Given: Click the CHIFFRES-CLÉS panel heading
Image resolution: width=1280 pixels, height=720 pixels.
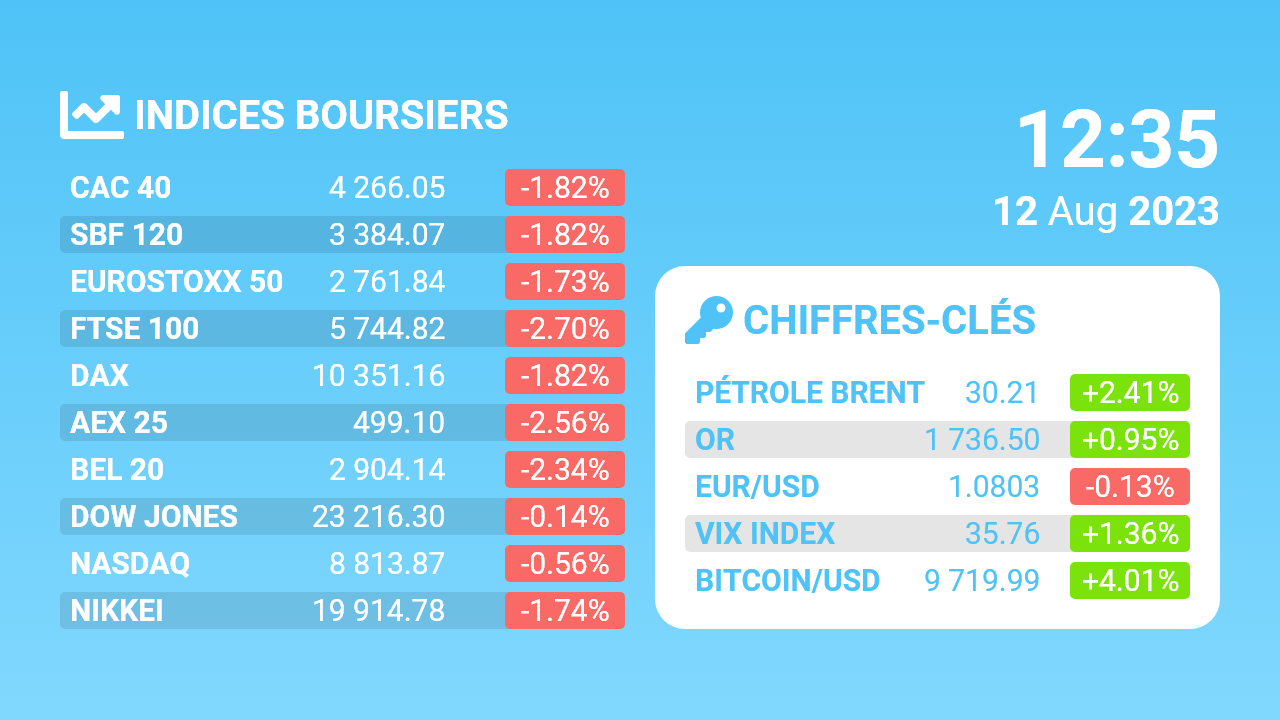Looking at the screenshot, I should pos(889,320).
